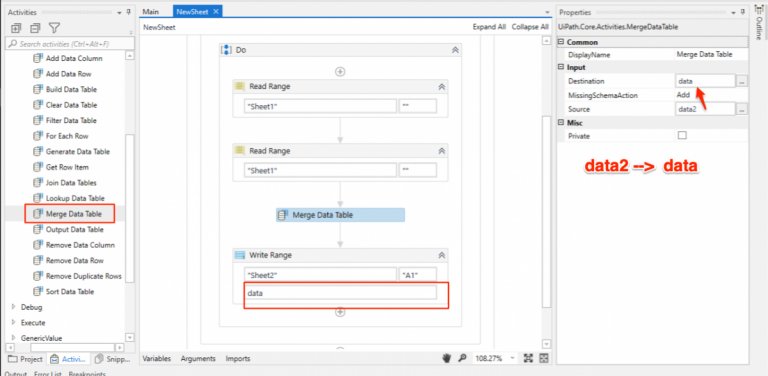
Task: Click the "A1" range field in Write Range
Action: click(418, 275)
